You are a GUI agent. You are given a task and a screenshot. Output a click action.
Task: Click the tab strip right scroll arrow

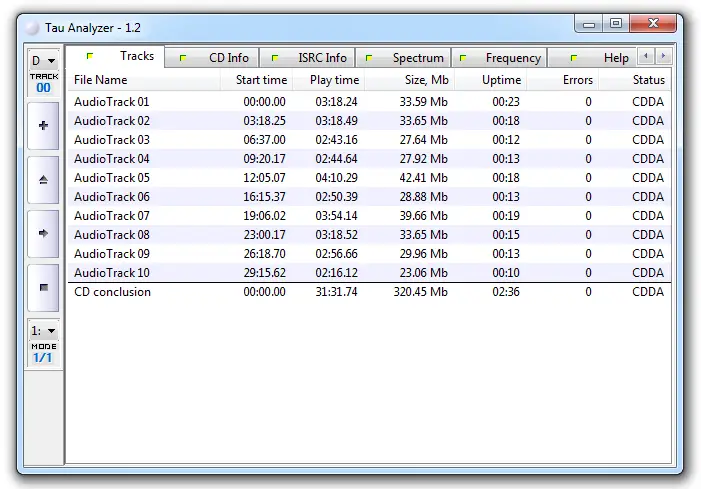click(x=663, y=56)
